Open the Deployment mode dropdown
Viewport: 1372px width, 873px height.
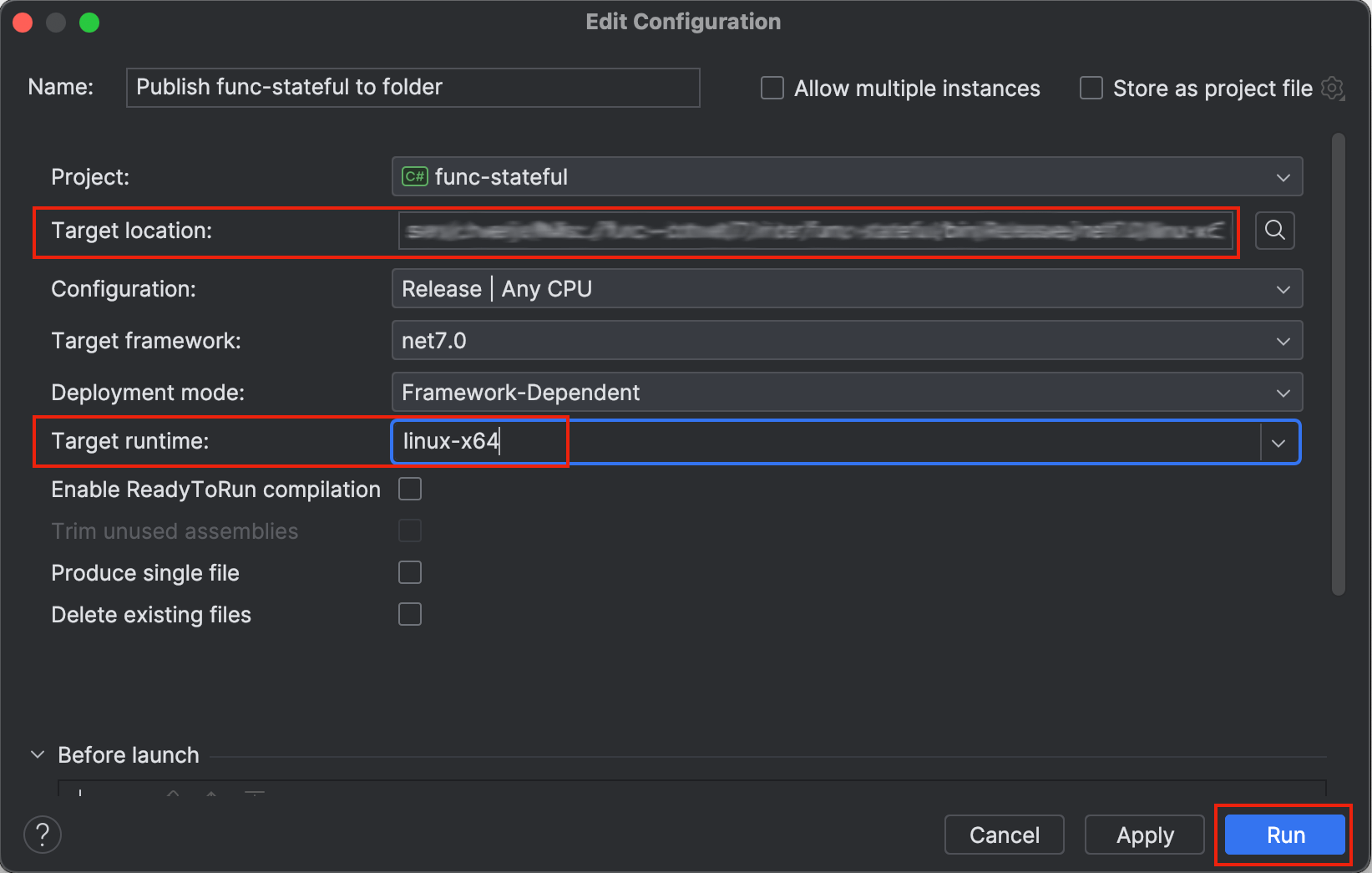847,392
